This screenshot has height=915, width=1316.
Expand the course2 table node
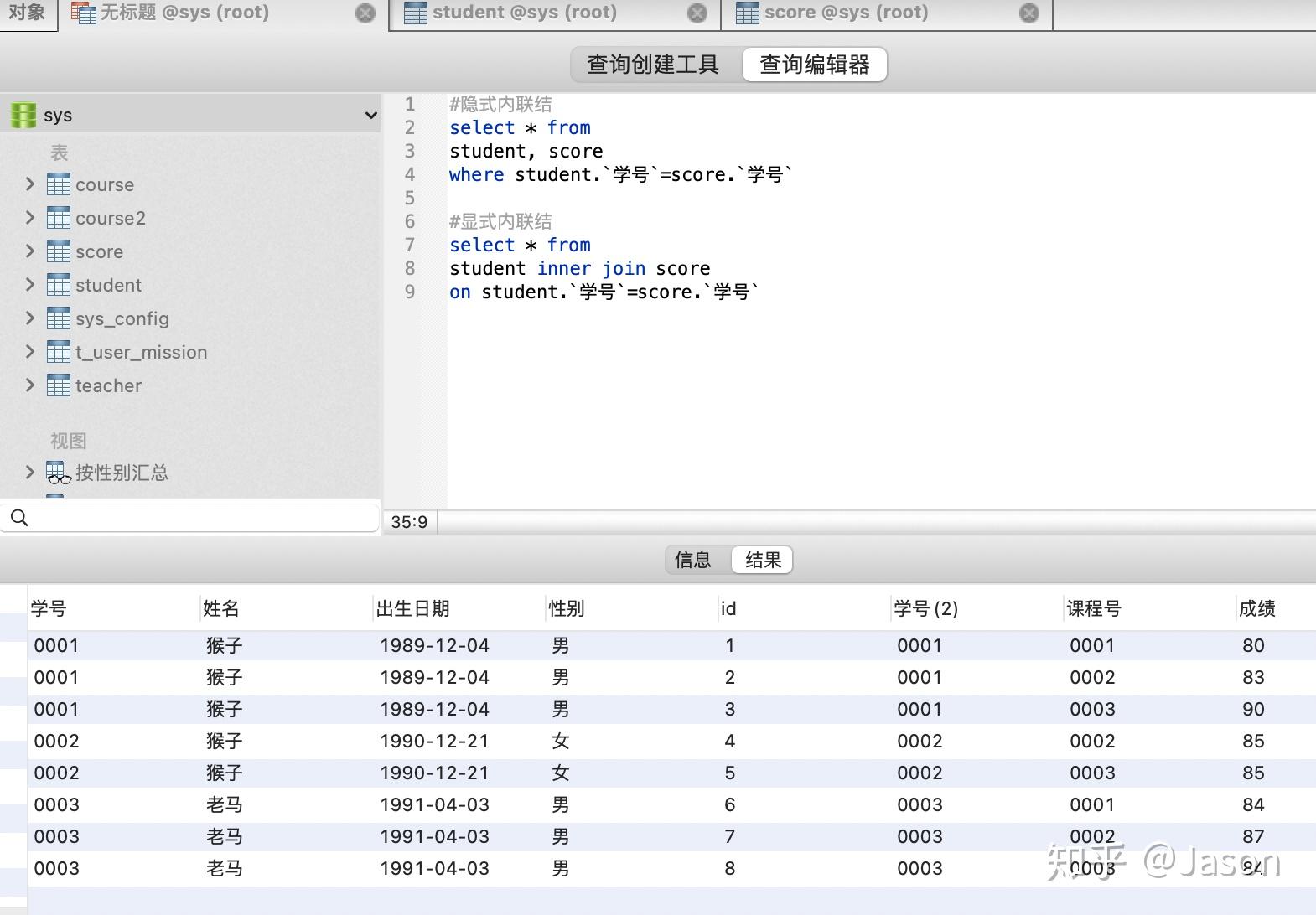30,217
